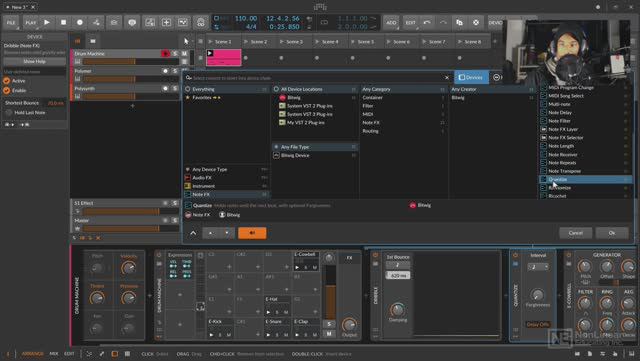The height and width of the screenshot is (361, 640).
Task: Arm the global record button
Action: pyautogui.click(x=80, y=22)
